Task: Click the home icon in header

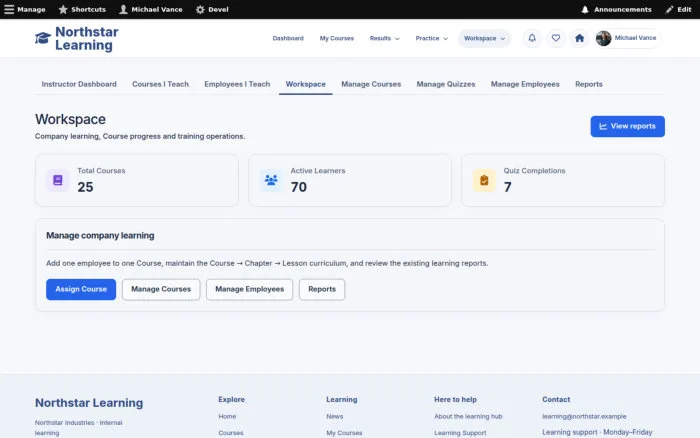Action: click(x=579, y=38)
